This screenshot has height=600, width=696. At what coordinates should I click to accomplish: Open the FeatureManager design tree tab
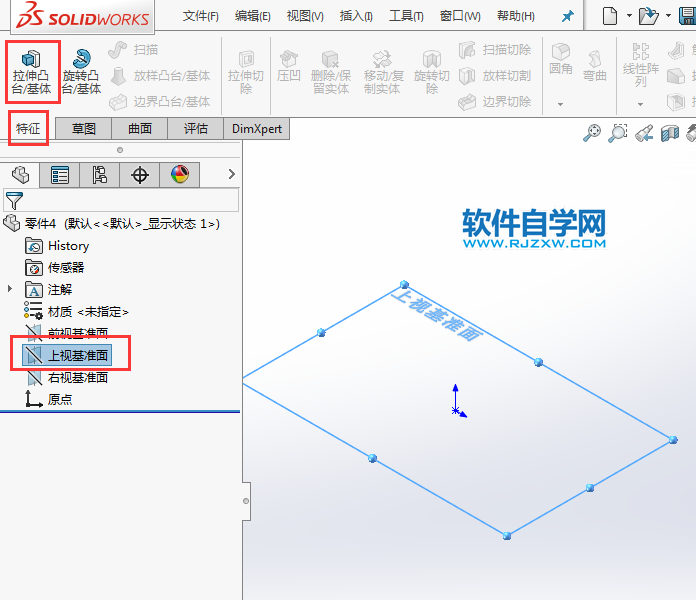(20, 175)
